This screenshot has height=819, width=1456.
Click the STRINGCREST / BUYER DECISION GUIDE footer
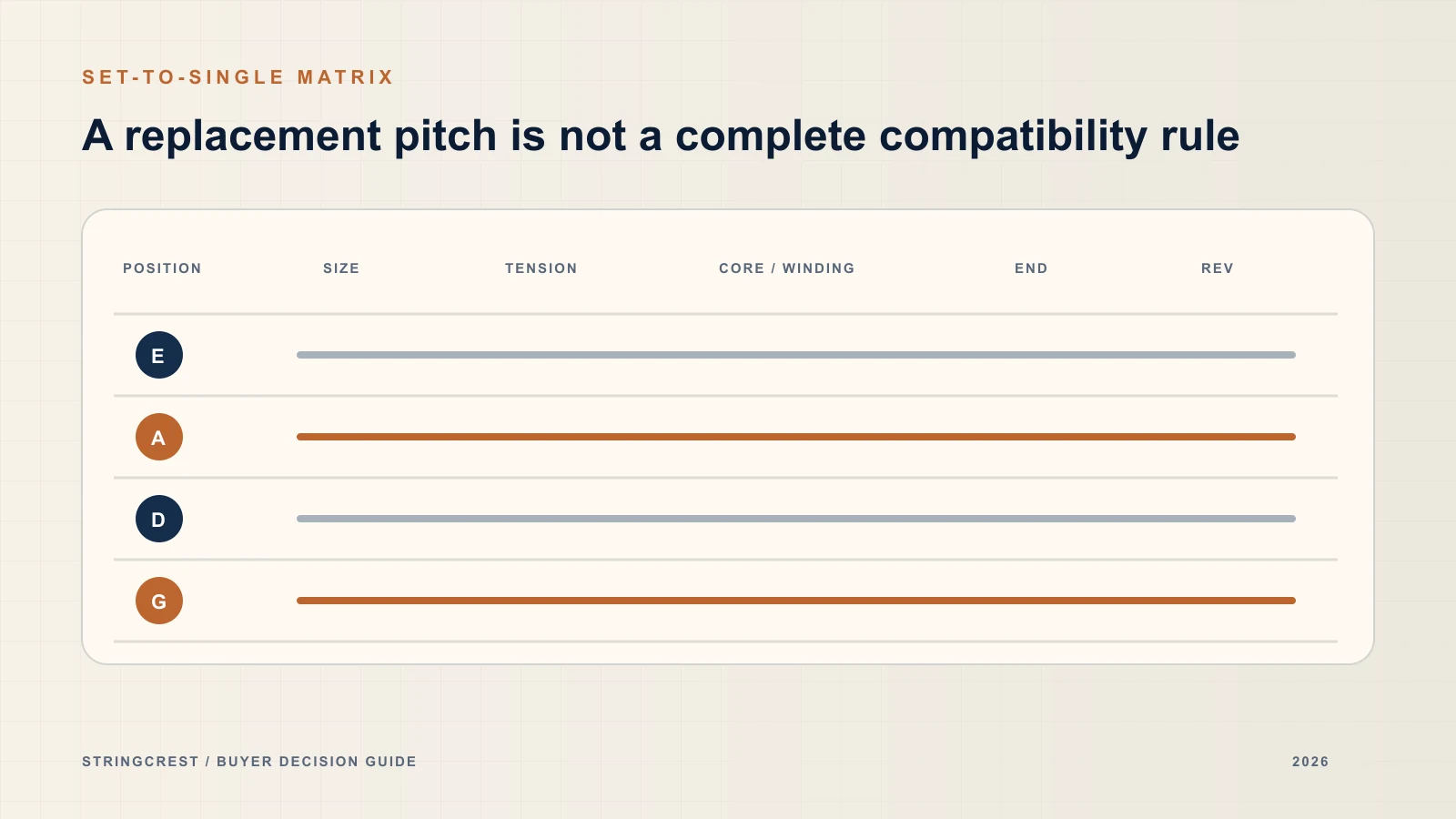[x=249, y=762]
